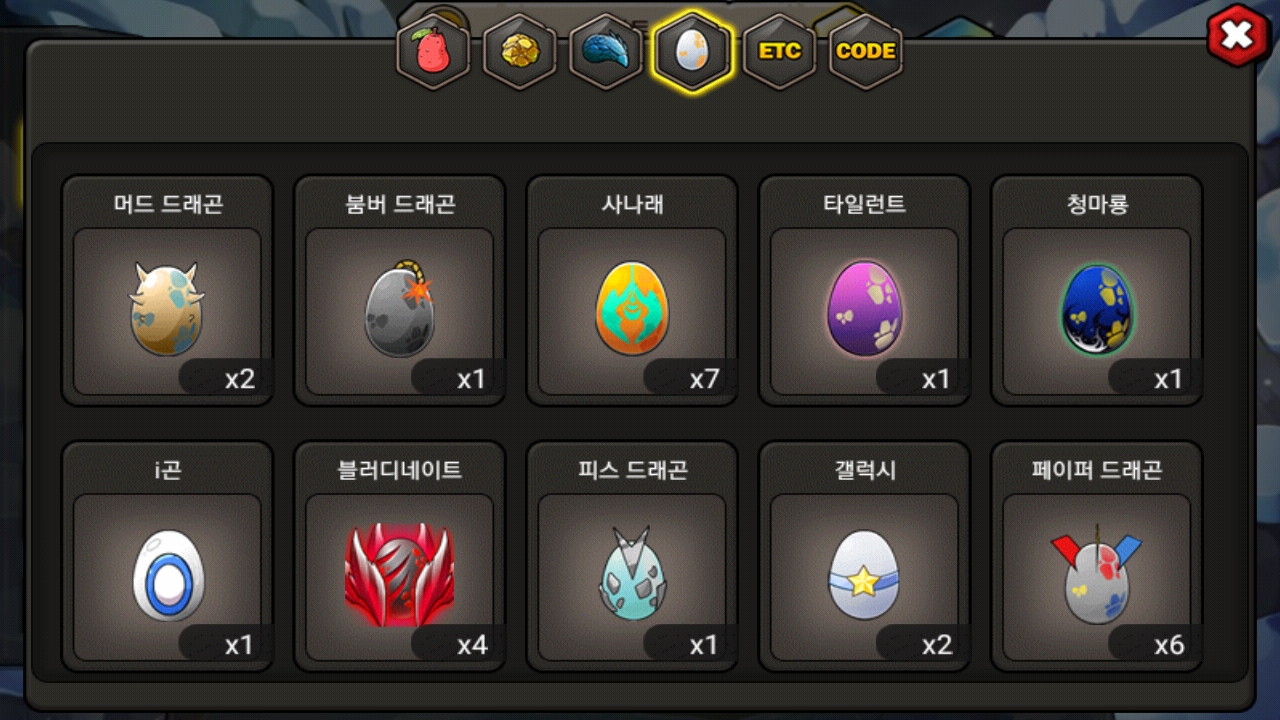Select the purple 타일런트 egg

click(x=864, y=310)
